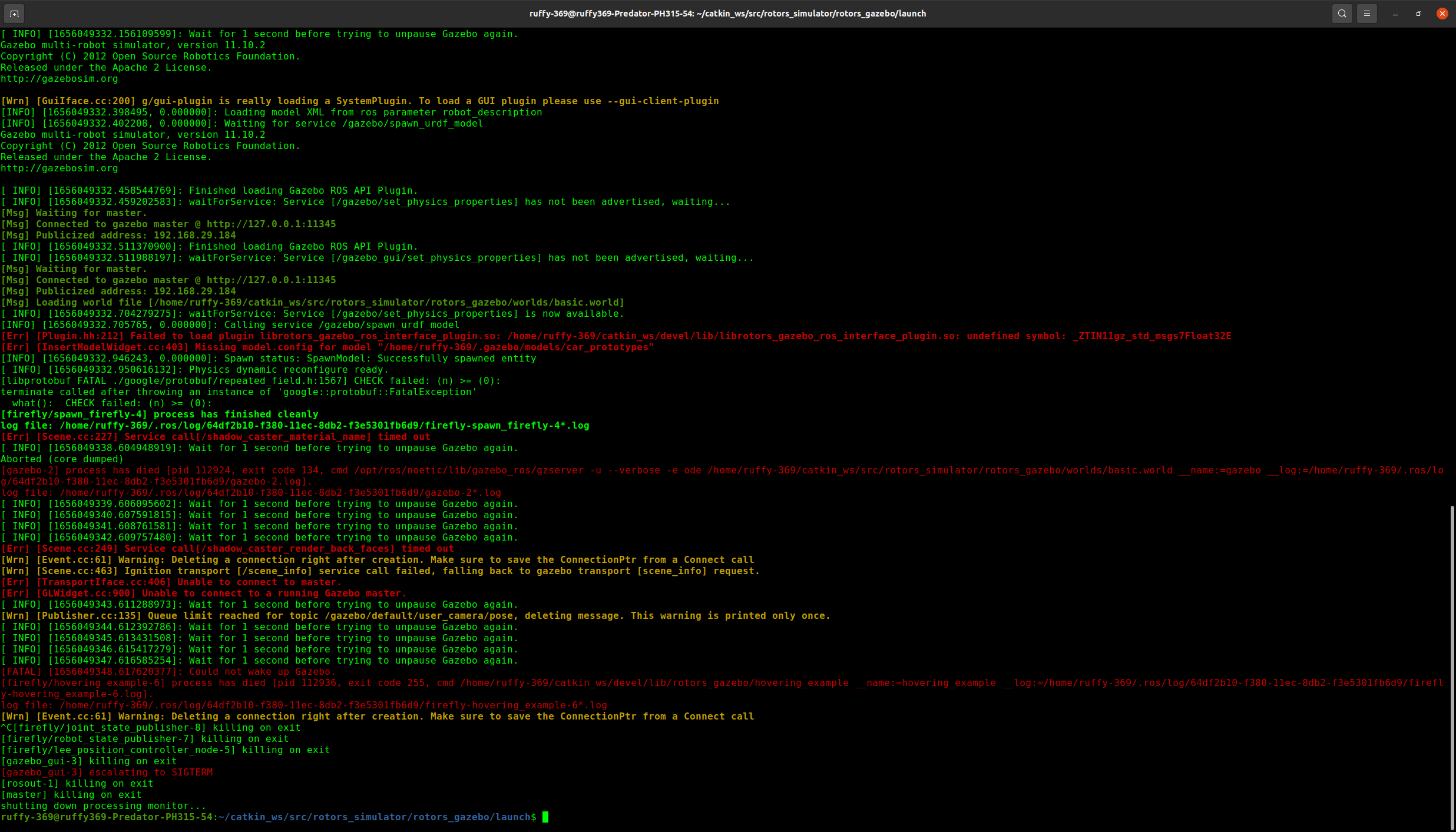Click 'Waiting for service /gazebo/spawn_urdf_model' line
Image resolution: width=1456 pixels, height=832 pixels.
coord(241,124)
